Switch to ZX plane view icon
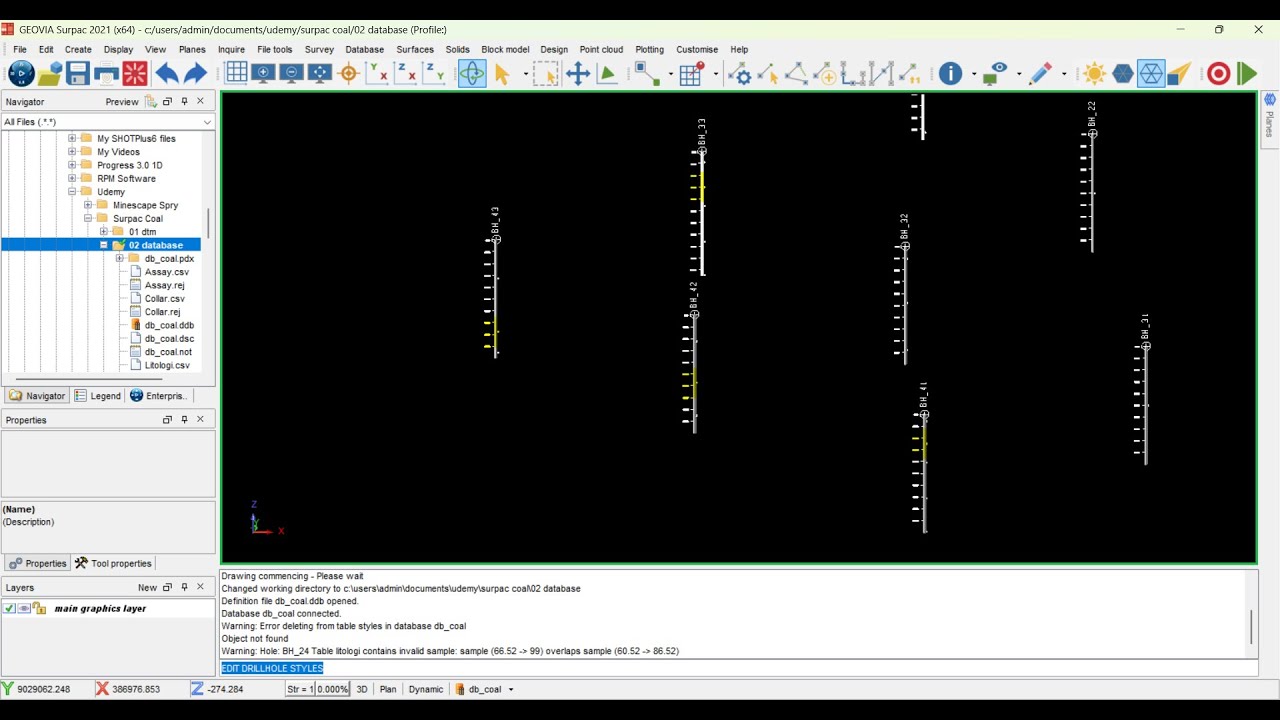This screenshot has width=1280, height=720. click(405, 73)
